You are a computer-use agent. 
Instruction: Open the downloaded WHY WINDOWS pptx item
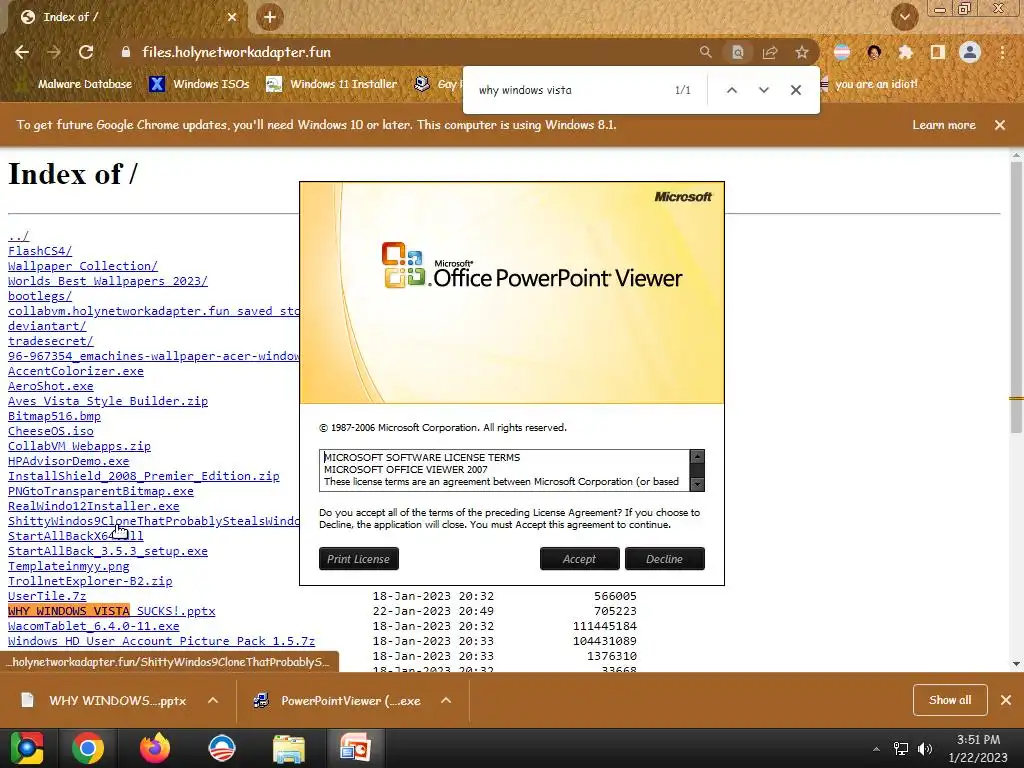click(104, 701)
